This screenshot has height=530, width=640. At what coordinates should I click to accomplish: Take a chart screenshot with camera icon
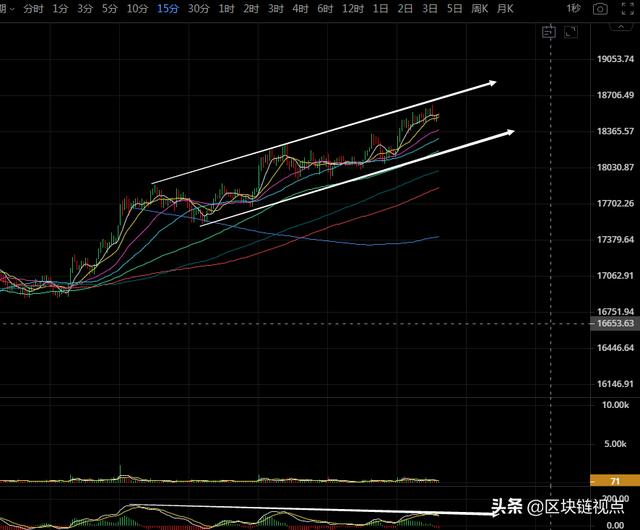pyautogui.click(x=600, y=8)
